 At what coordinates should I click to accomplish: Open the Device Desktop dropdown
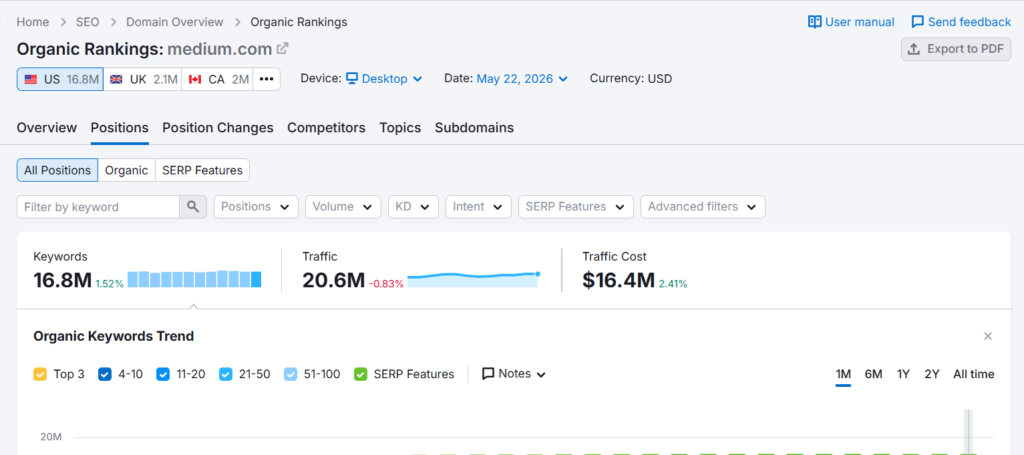coord(384,79)
